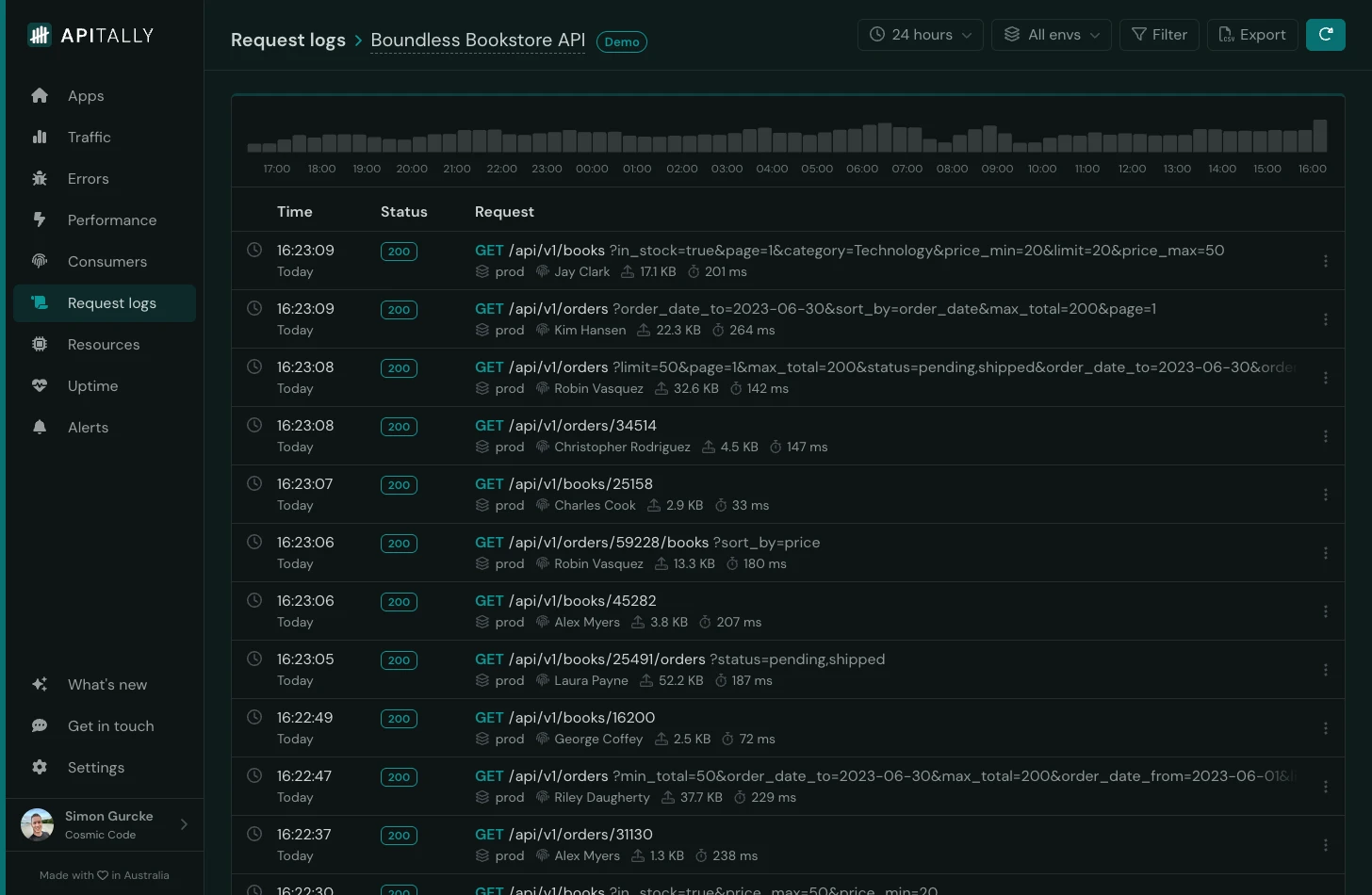Image resolution: width=1372 pixels, height=895 pixels.
Task: Click the Uptime heart icon
Action: point(39,385)
